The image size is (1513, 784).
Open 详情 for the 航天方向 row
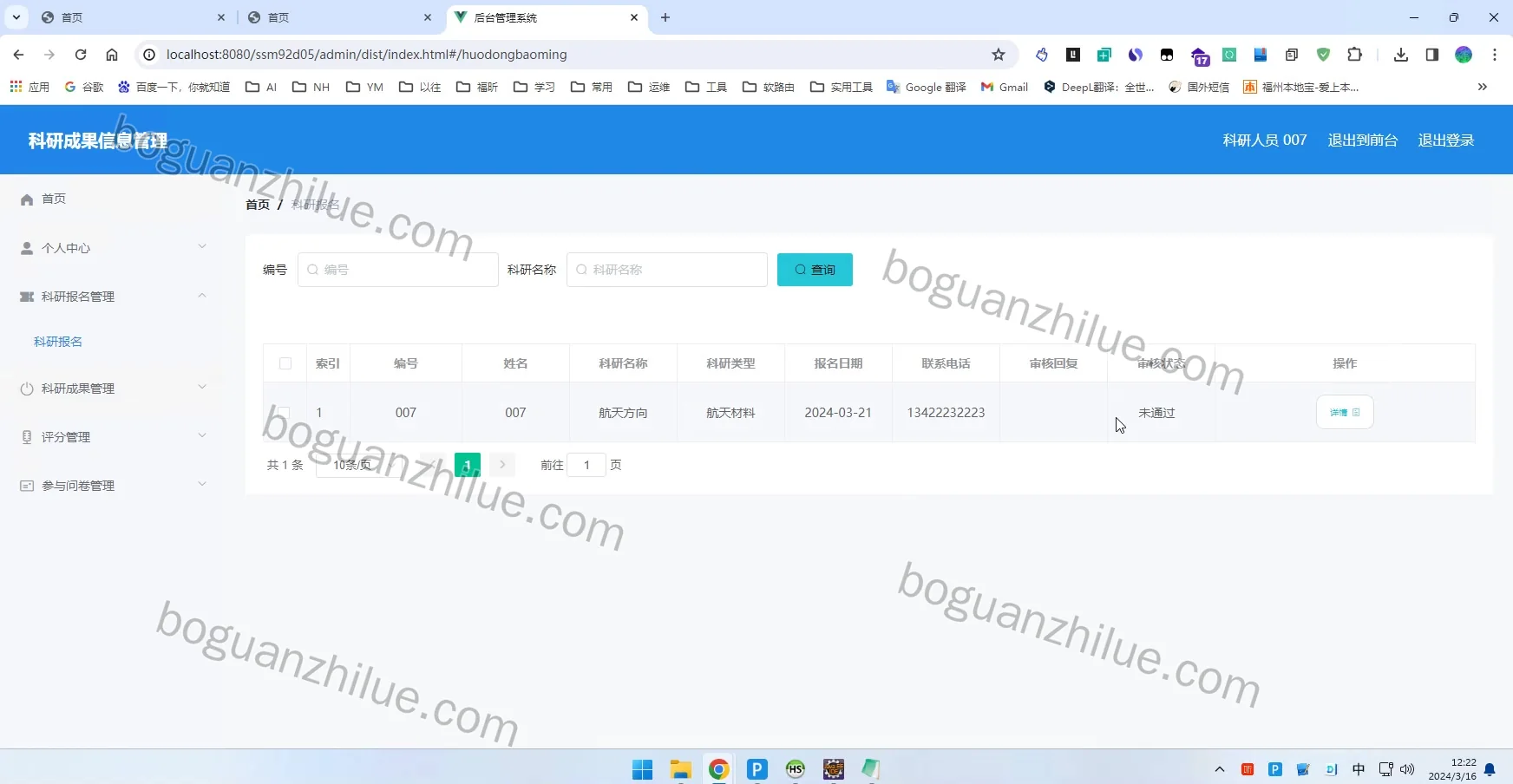pos(1345,413)
